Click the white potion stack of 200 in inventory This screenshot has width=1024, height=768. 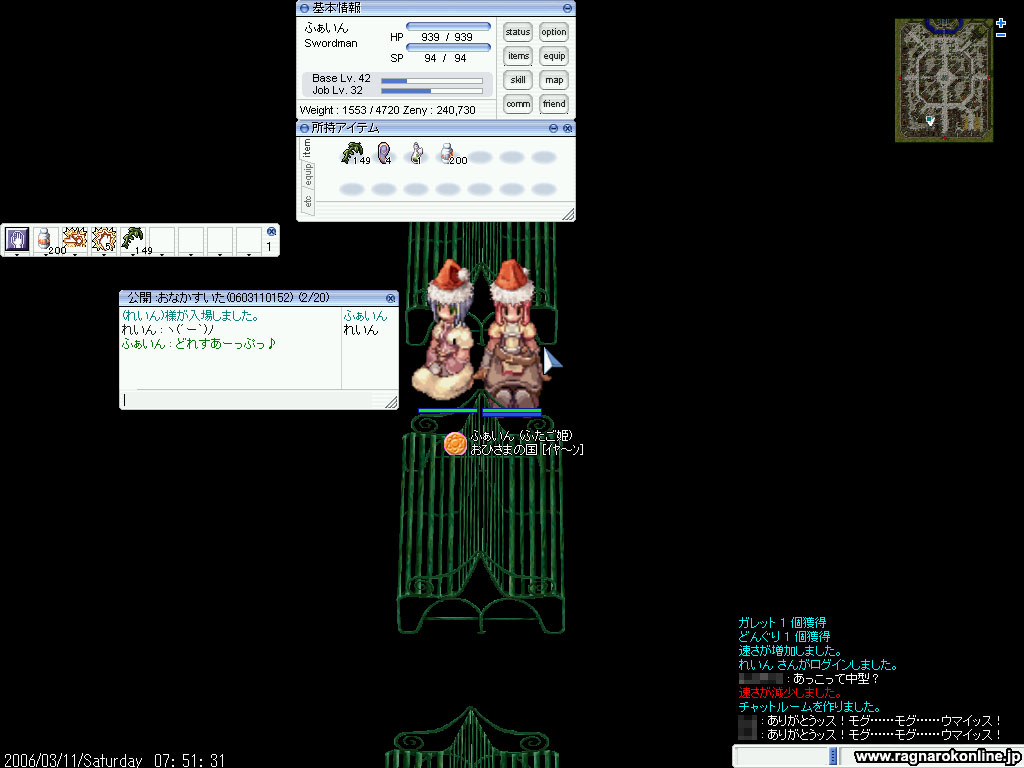click(448, 153)
